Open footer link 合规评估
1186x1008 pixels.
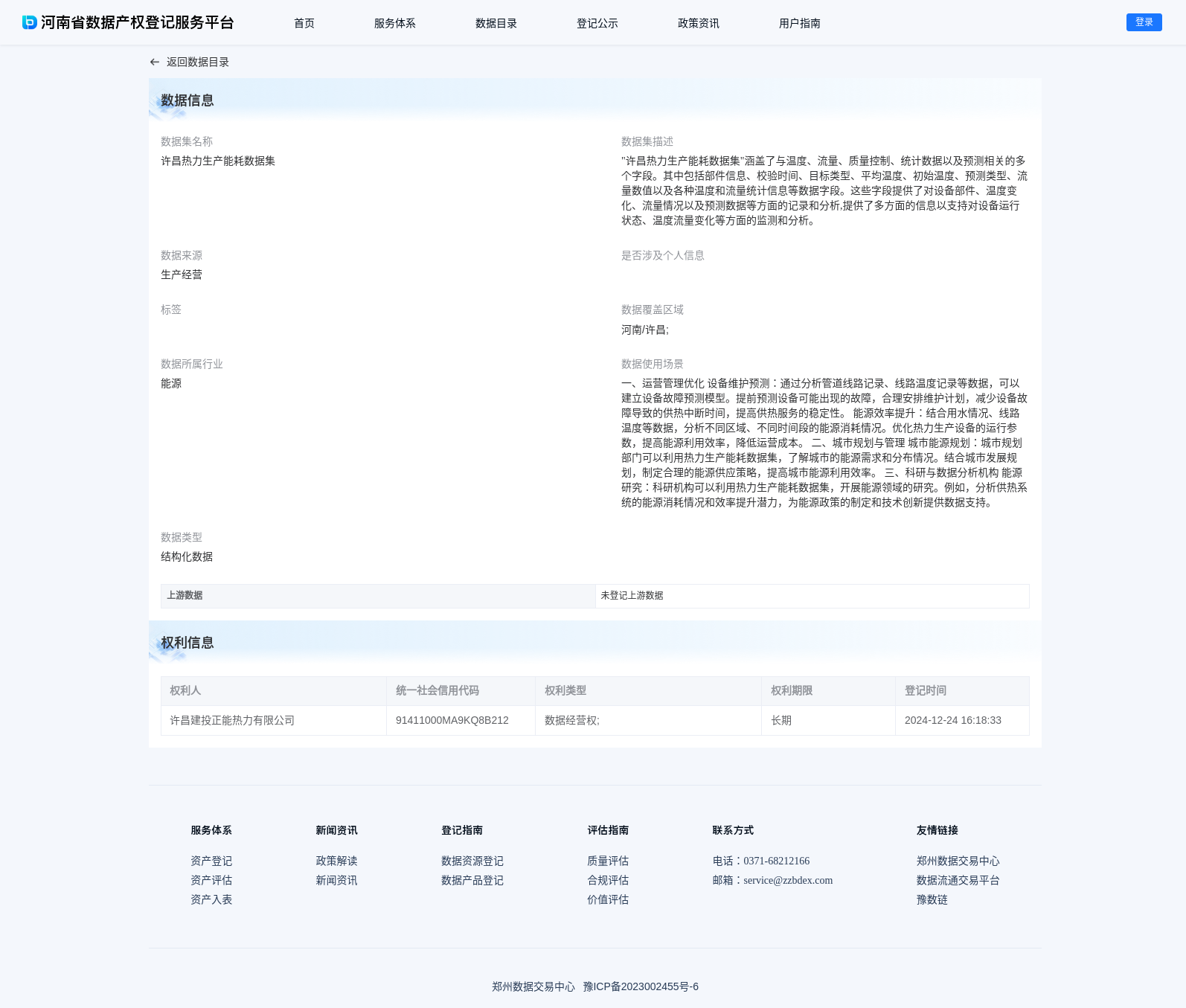point(608,880)
